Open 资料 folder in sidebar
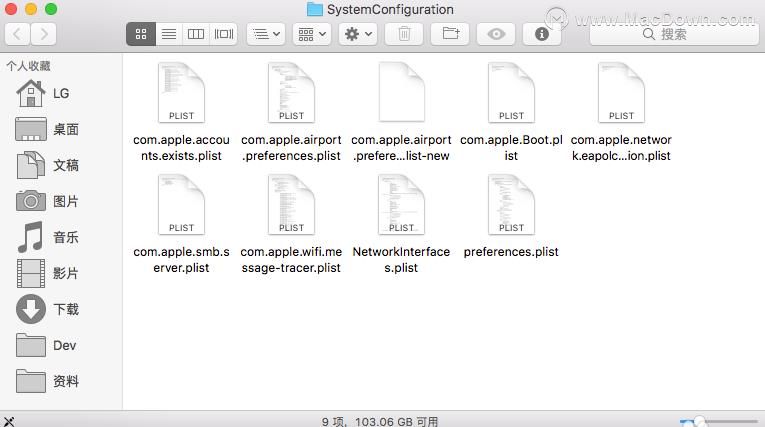Viewport: 765px width, 427px height. coord(47,381)
